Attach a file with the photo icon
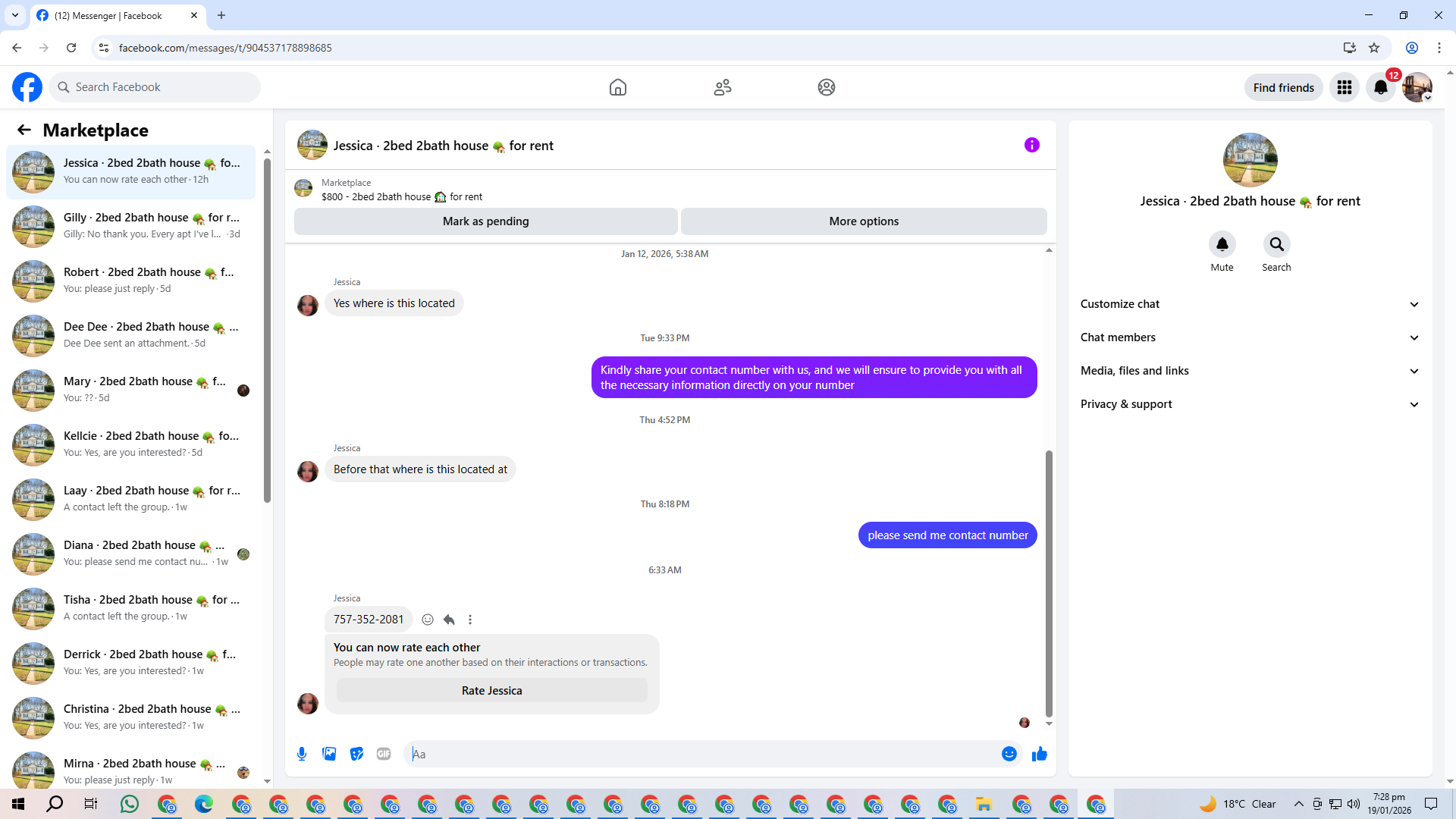The height and width of the screenshot is (819, 1456). click(x=329, y=754)
